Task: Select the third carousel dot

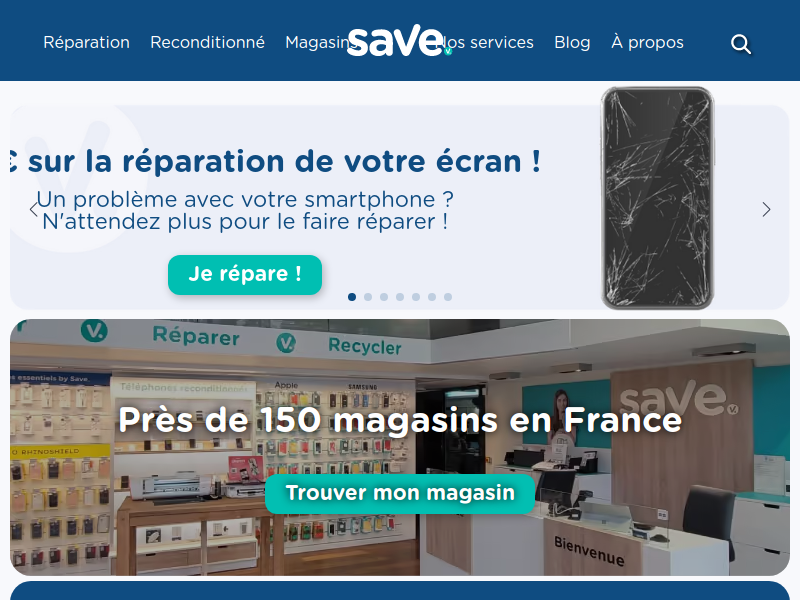Action: [x=384, y=297]
